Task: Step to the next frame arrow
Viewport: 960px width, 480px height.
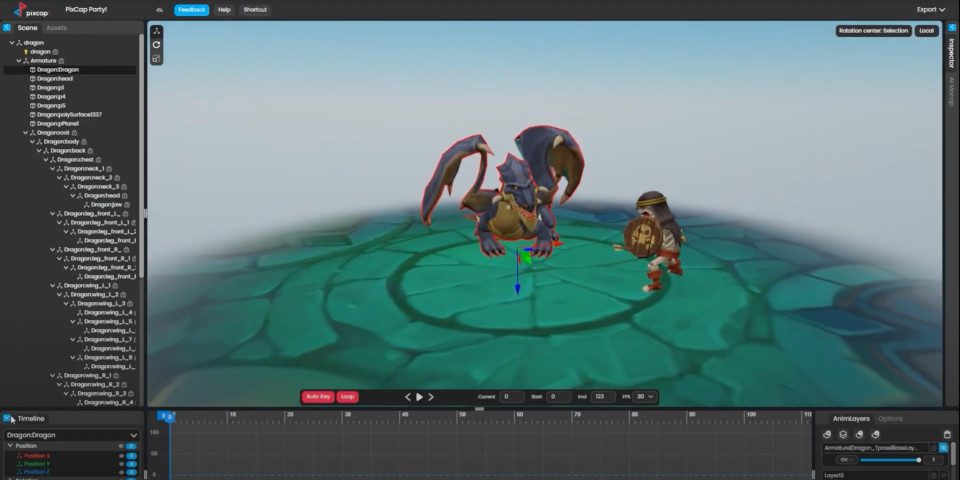Action: click(431, 397)
